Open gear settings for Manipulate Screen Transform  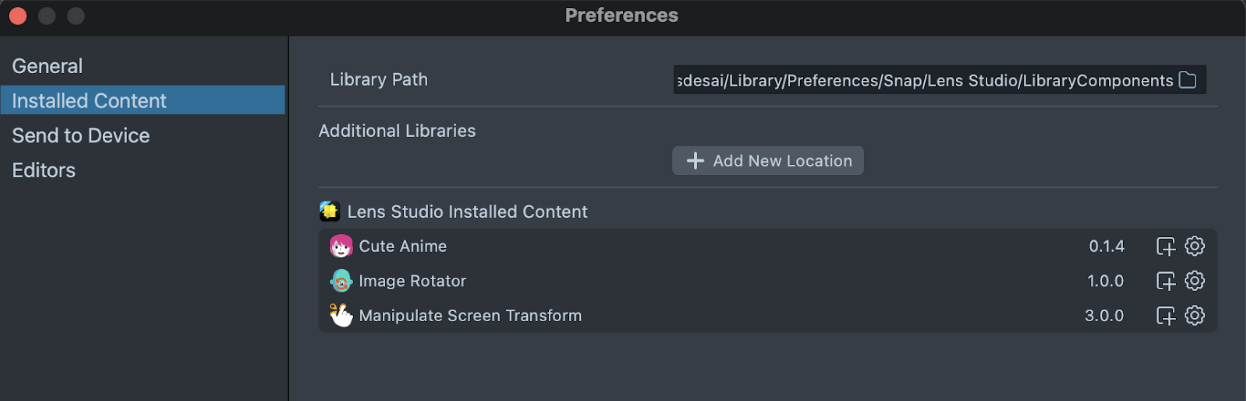click(1194, 316)
